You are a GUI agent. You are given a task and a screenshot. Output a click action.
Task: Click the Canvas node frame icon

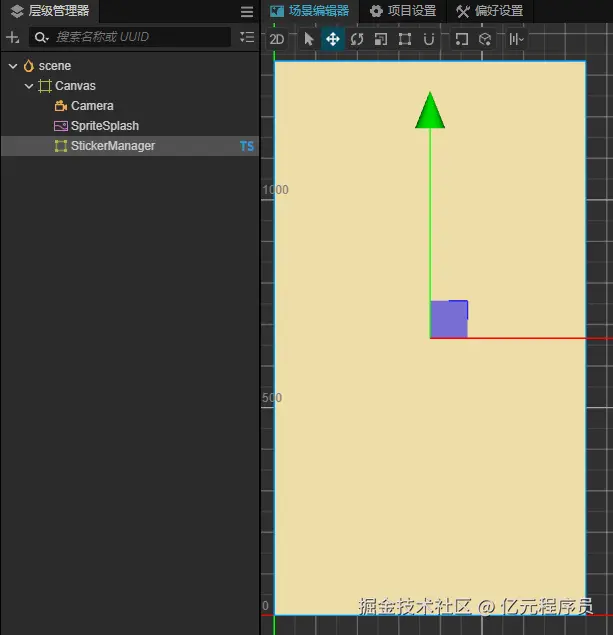point(45,86)
